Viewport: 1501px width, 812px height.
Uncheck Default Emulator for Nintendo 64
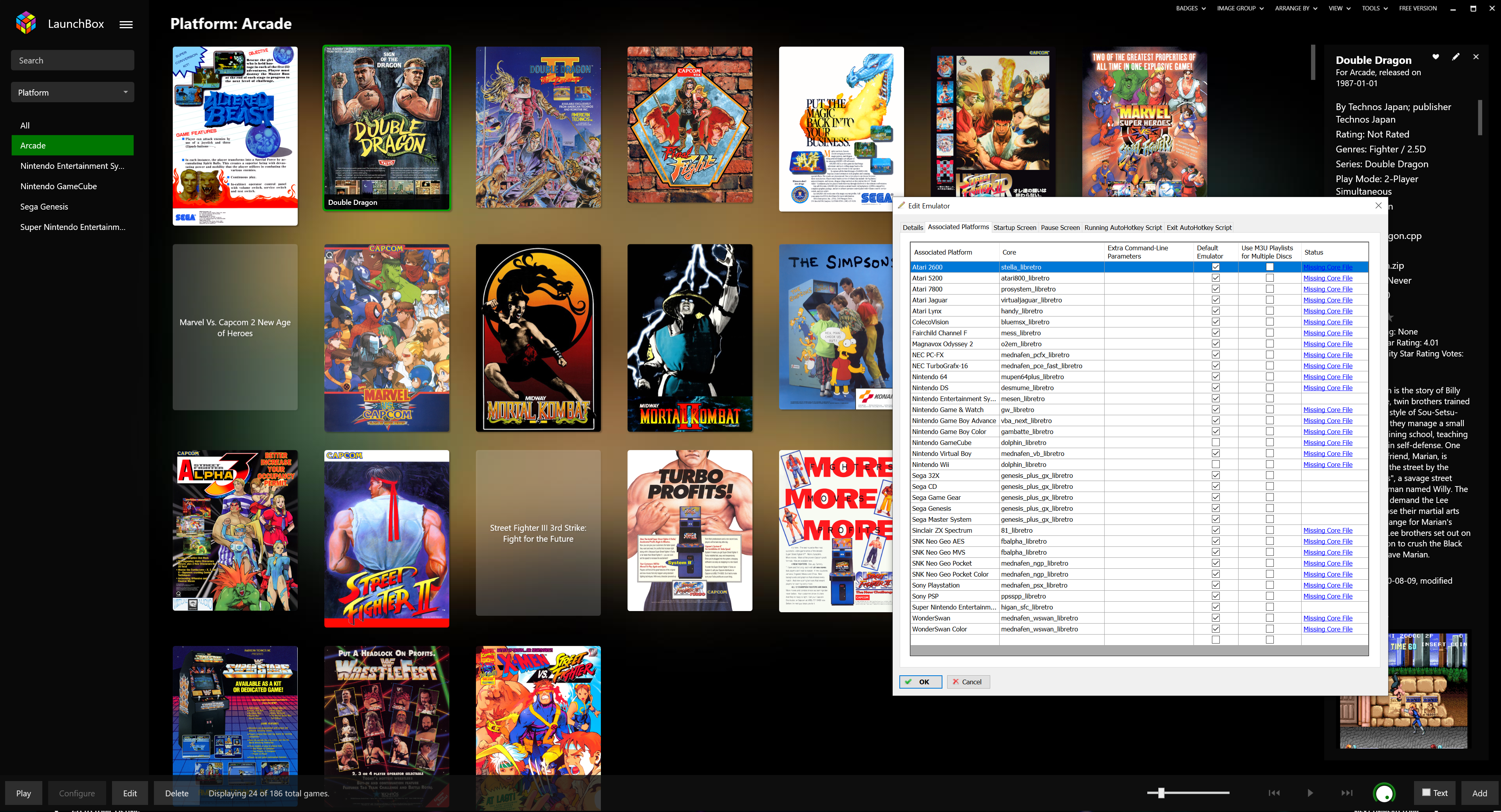pos(1215,377)
